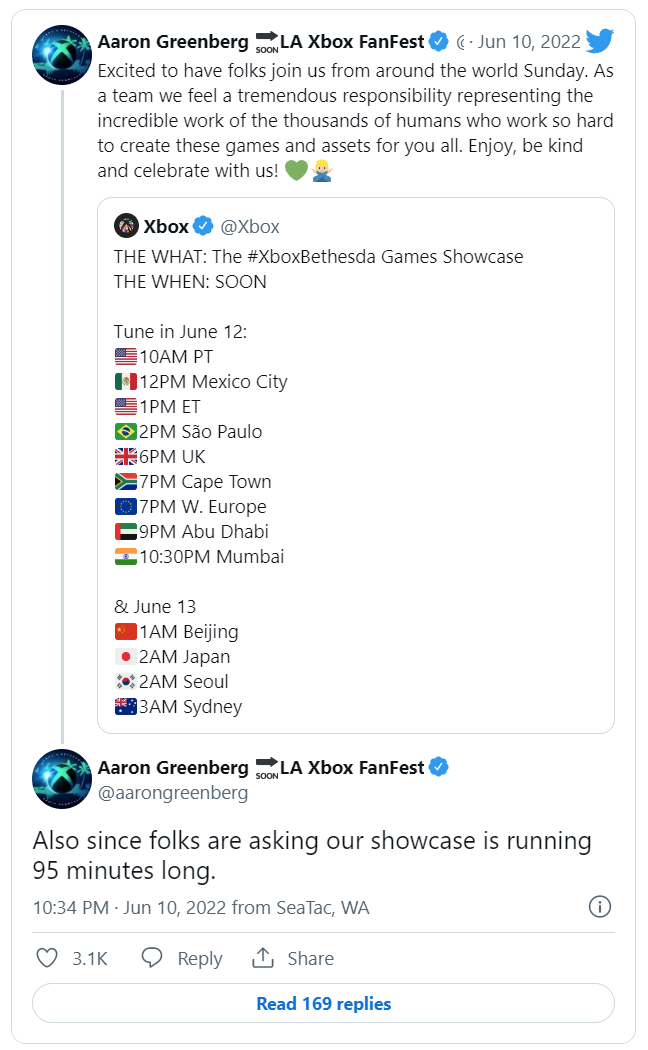The width and height of the screenshot is (648, 1050).
Task: Open tweet info circle icon
Action: [x=599, y=907]
